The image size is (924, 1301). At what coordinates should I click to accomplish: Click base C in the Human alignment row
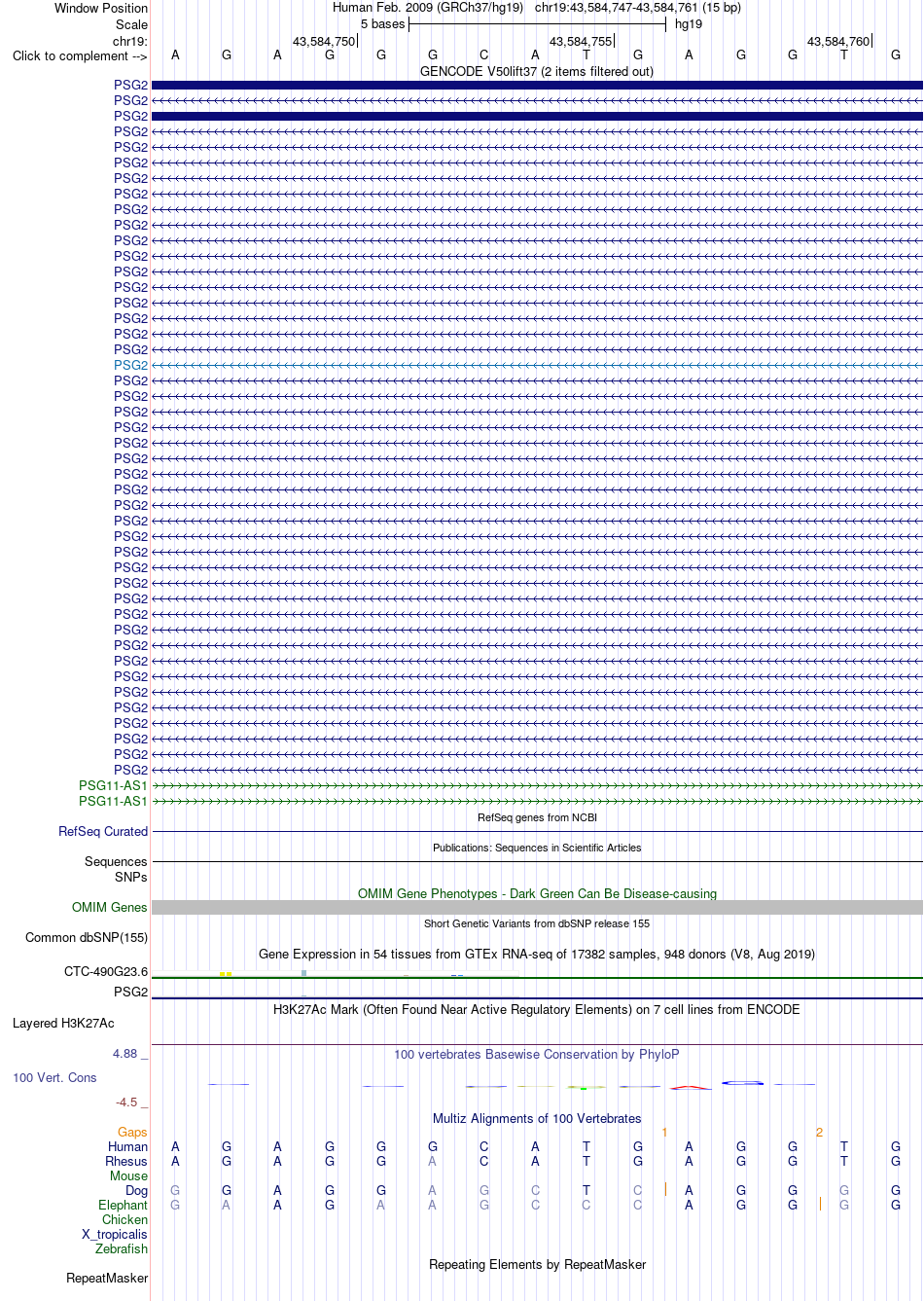[x=483, y=1146]
